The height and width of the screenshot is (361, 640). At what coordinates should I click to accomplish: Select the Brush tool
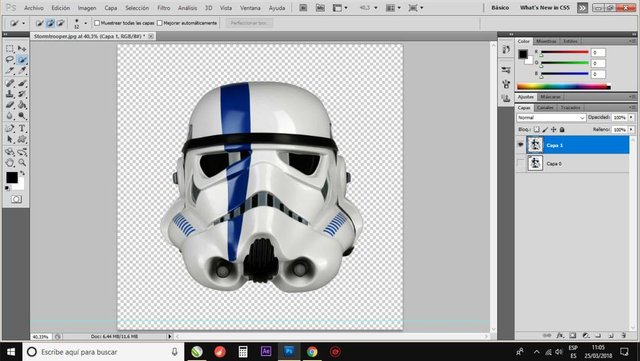(22, 83)
